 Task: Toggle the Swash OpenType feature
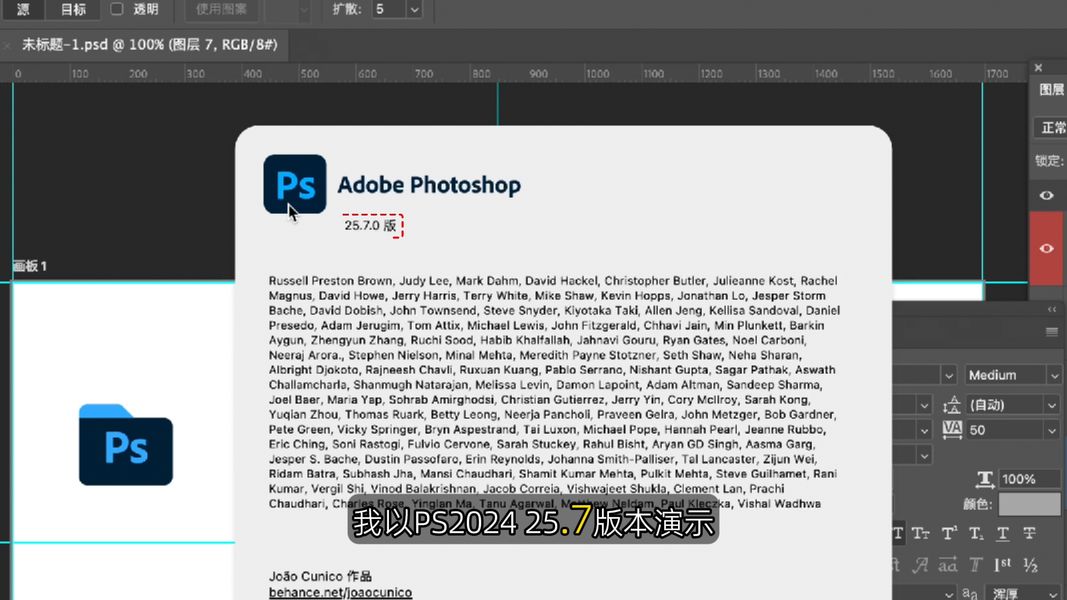point(921,565)
